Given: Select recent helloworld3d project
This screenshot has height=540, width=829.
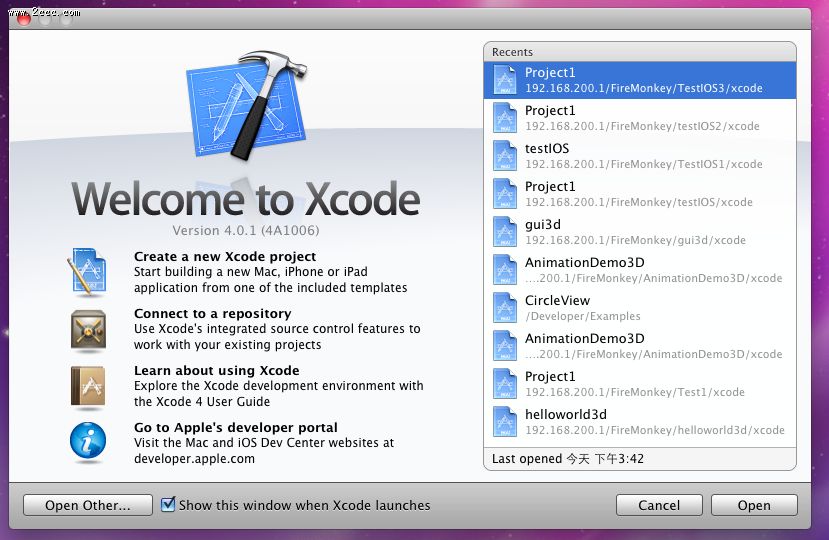Looking at the screenshot, I should point(640,422).
